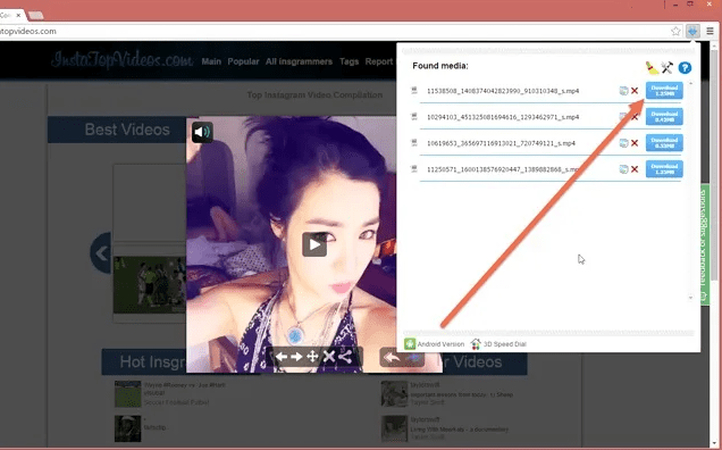Click the broom clear-list icon
The height and width of the screenshot is (450, 722).
click(652, 67)
